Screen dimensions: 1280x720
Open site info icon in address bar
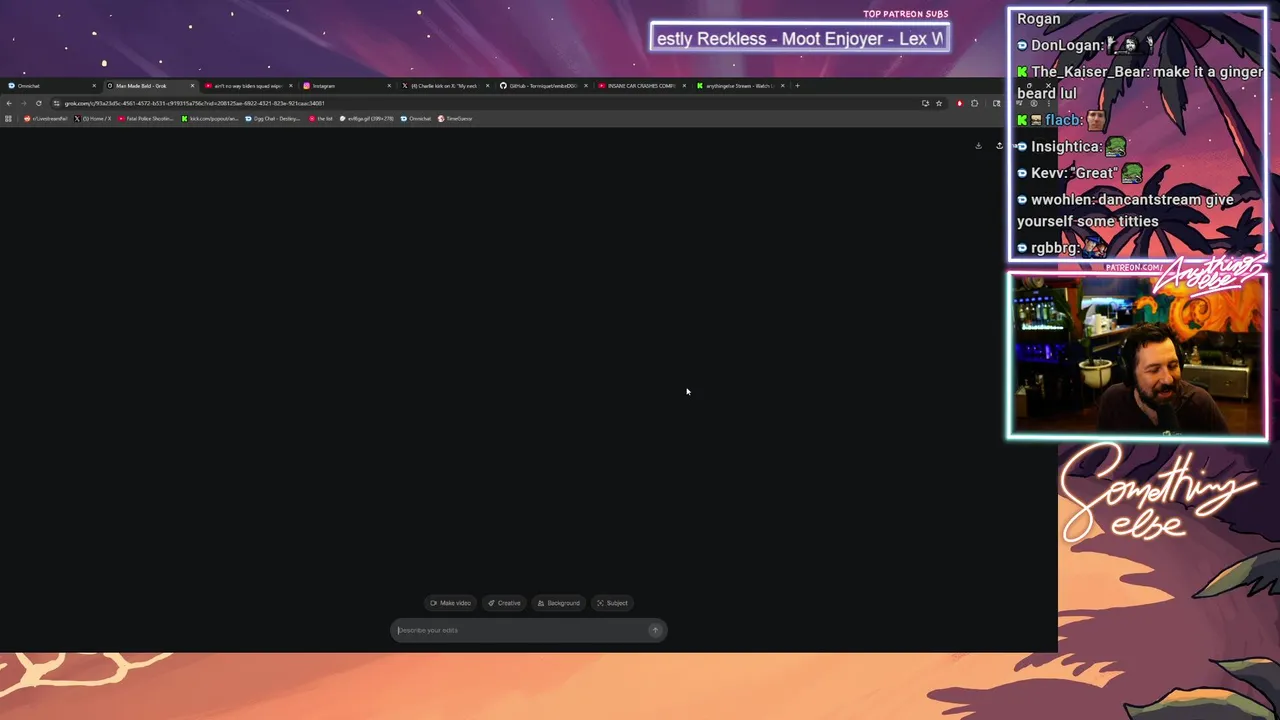click(57, 103)
